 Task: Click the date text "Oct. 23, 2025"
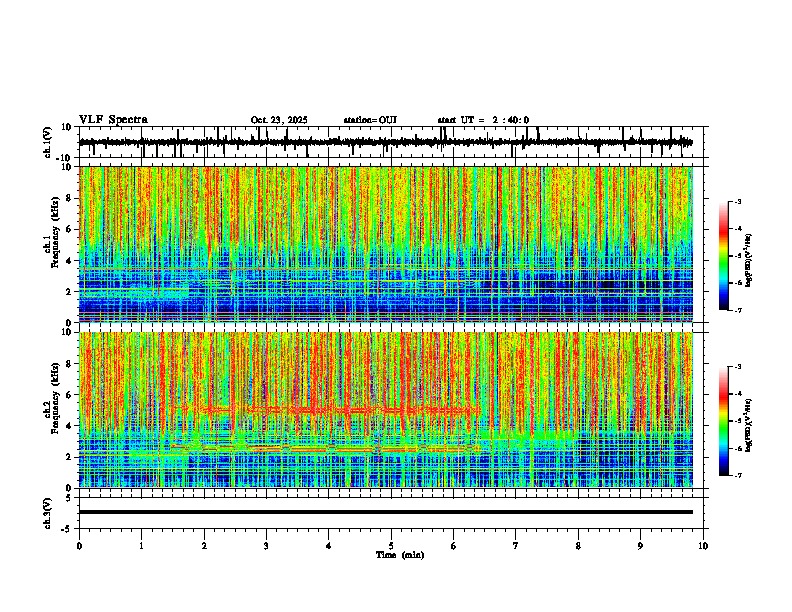[x=279, y=120]
